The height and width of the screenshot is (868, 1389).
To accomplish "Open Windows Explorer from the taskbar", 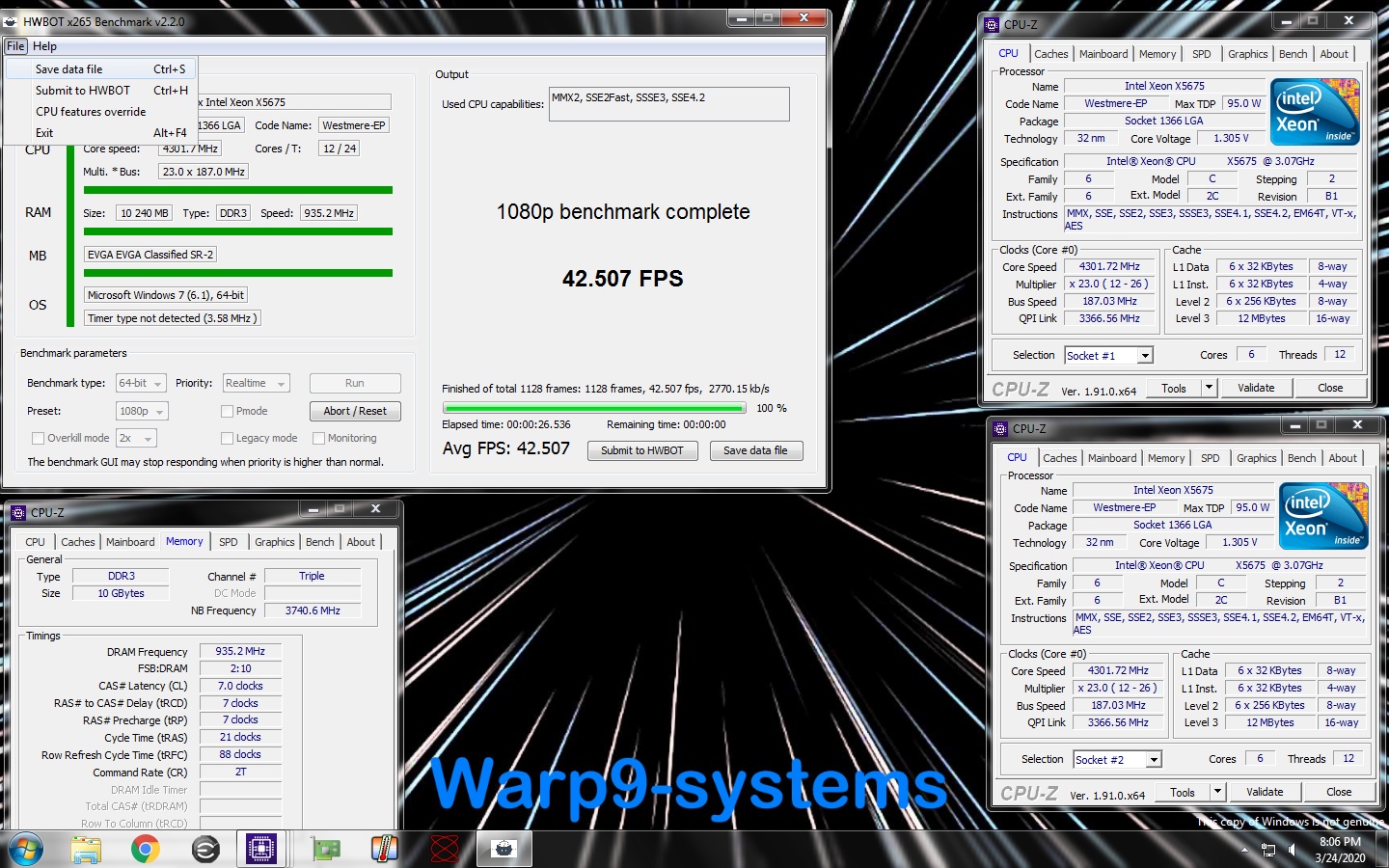I will (x=86, y=849).
